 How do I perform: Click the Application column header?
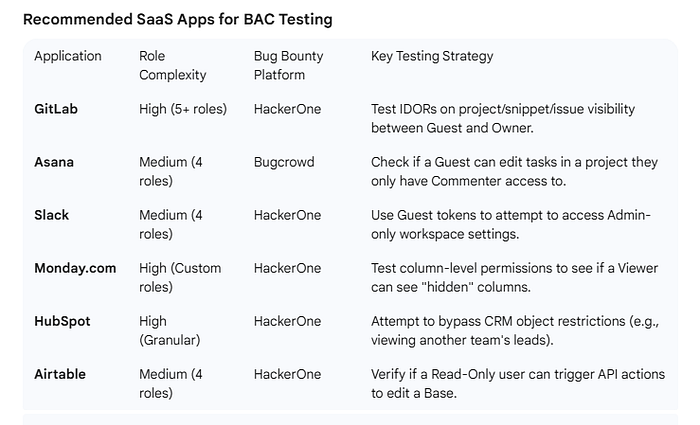68,56
